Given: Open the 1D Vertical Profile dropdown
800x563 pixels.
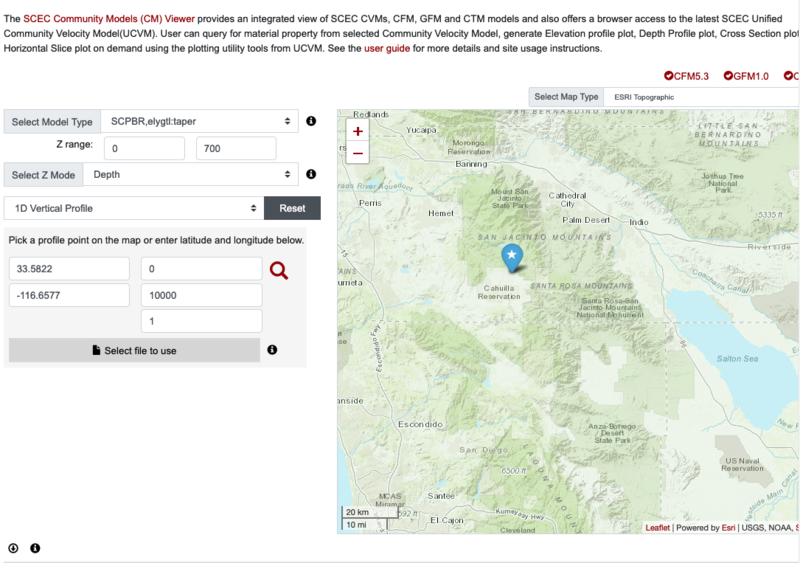Looking at the screenshot, I should point(134,208).
